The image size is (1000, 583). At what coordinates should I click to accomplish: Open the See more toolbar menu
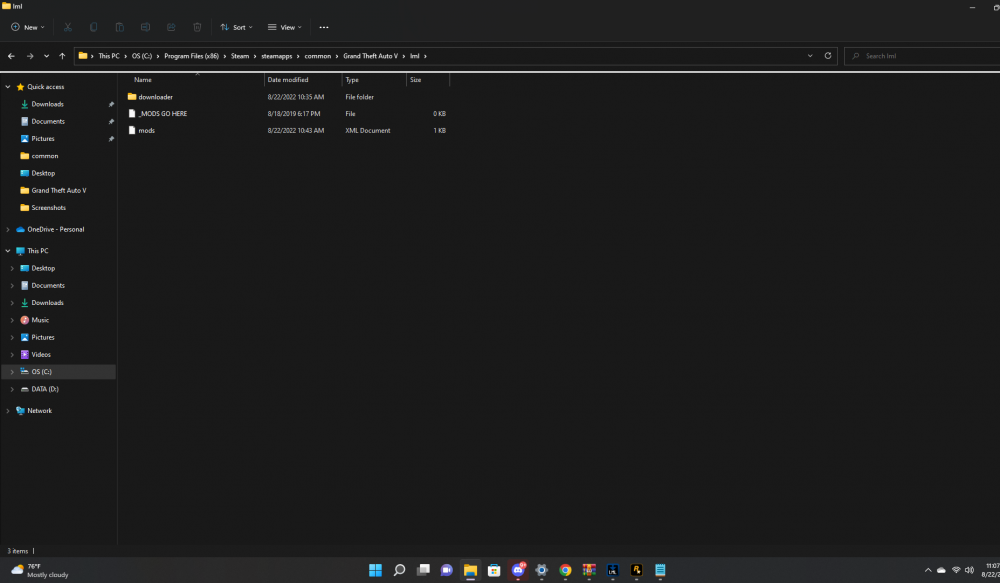(x=324, y=27)
